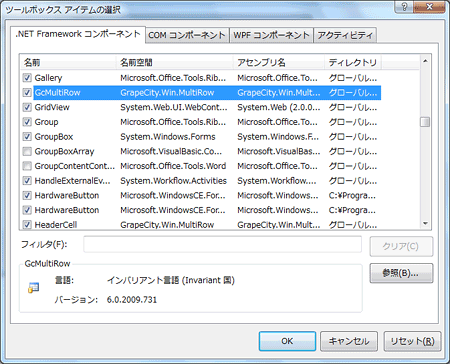This screenshot has height=364, width=450.
Task: Click the OK button
Action: tap(287, 341)
